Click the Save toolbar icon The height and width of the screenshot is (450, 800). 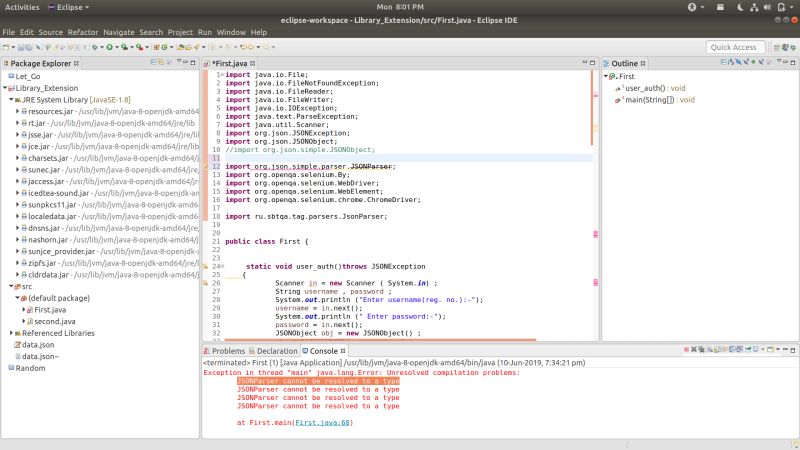click(x=21, y=47)
